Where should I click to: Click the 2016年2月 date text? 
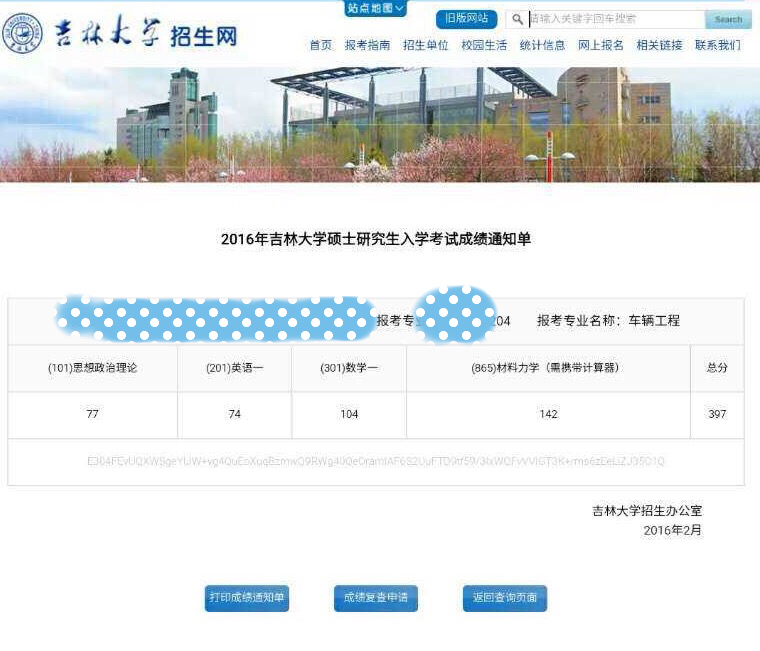click(673, 530)
